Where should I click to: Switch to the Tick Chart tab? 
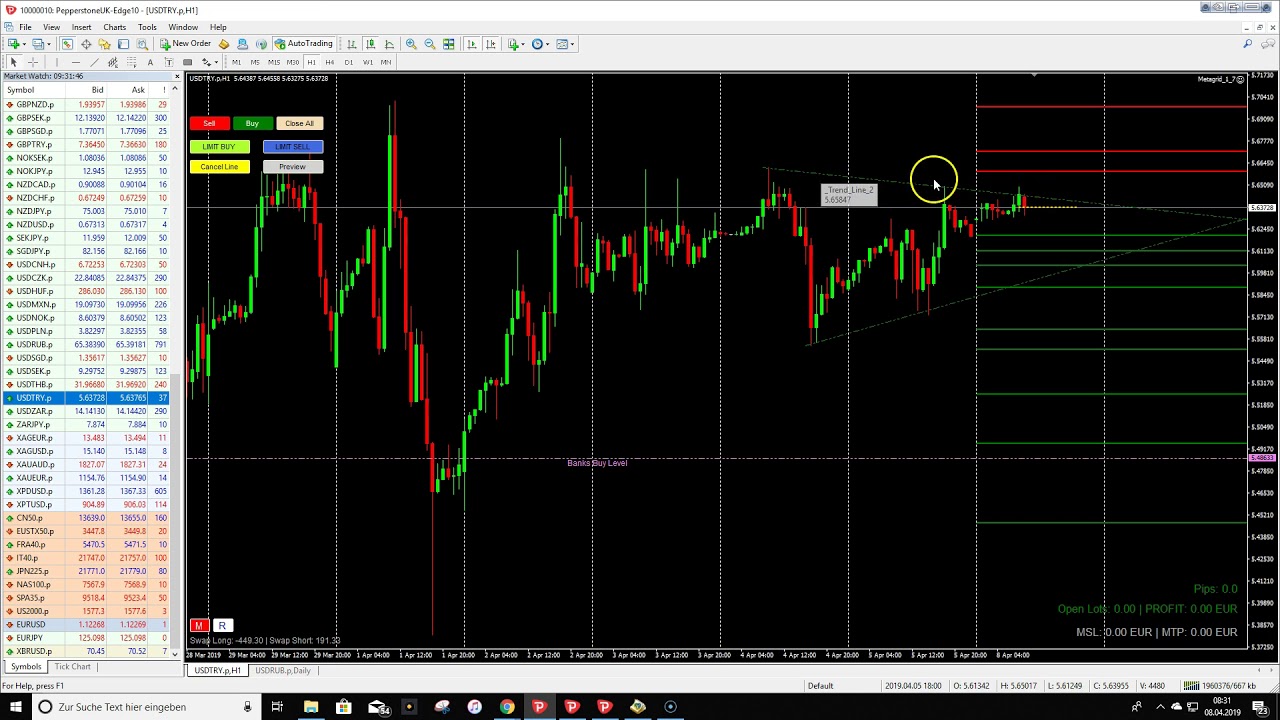[73, 667]
